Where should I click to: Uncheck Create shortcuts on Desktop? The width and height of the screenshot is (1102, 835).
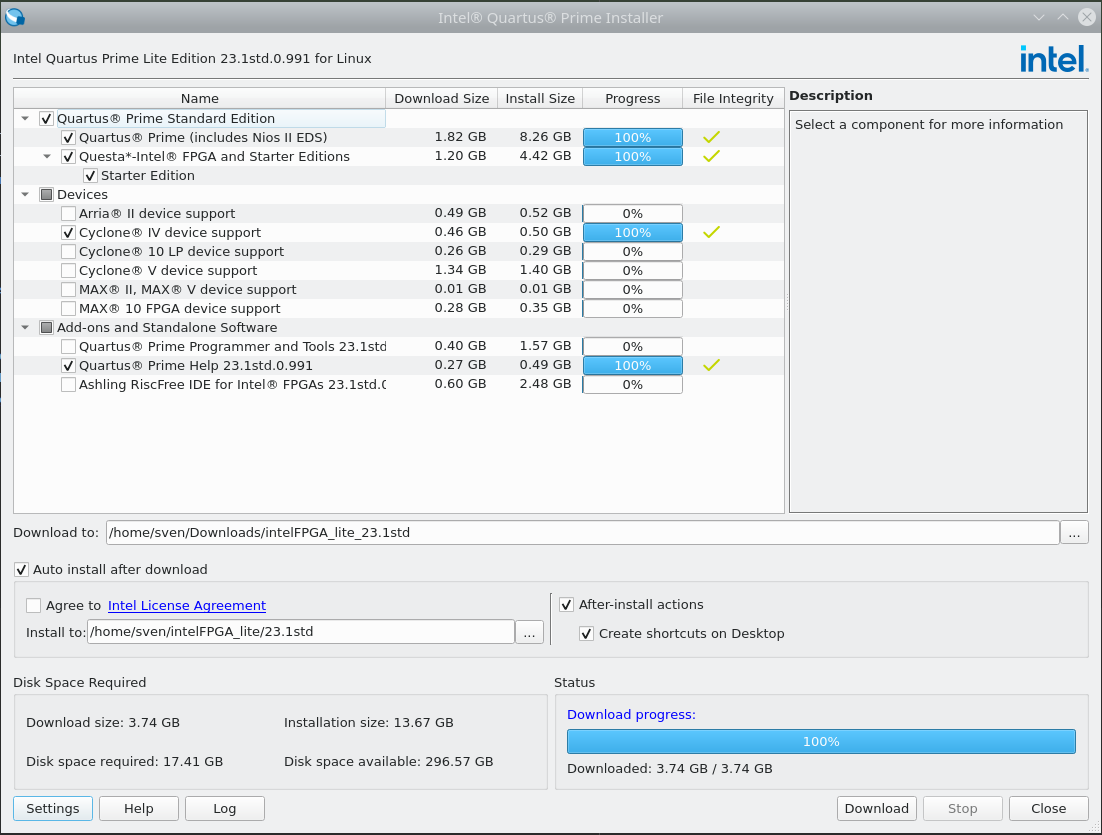coord(586,633)
